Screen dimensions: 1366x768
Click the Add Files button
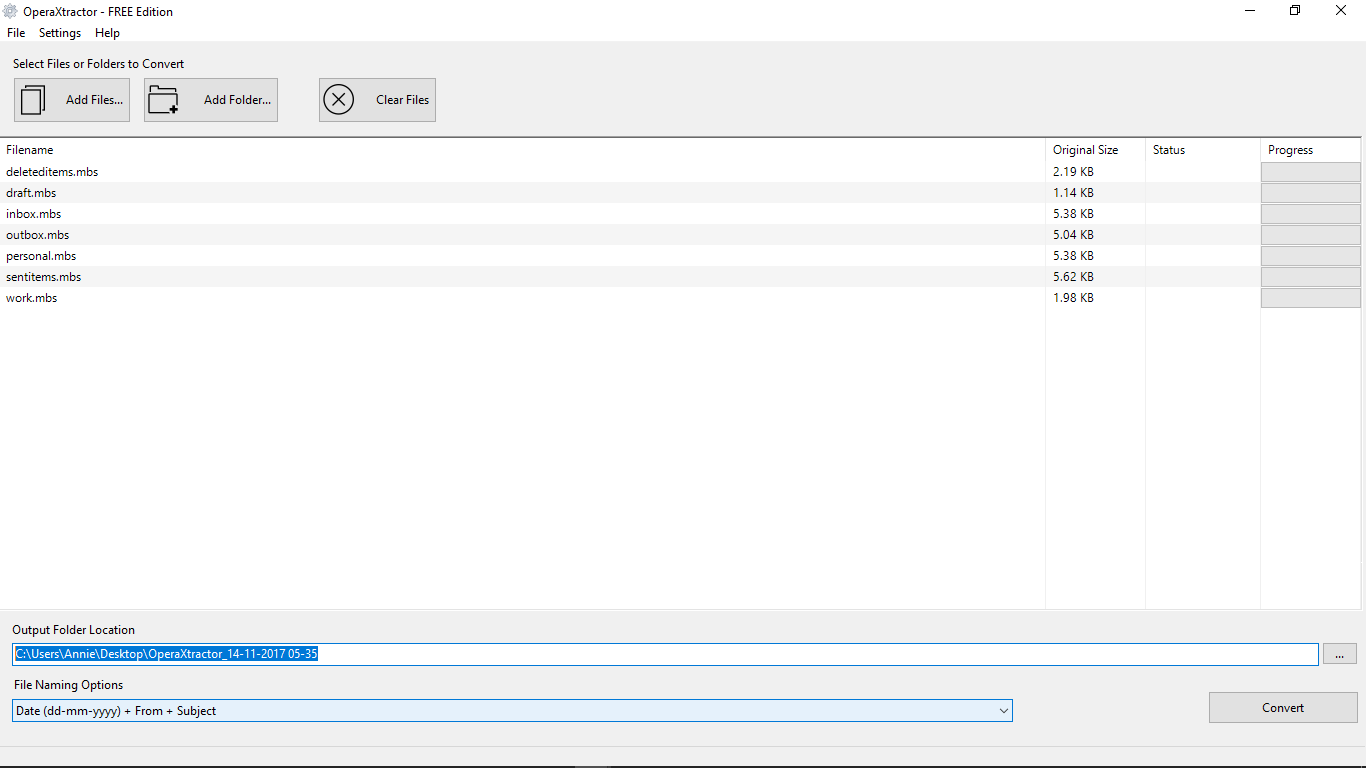pyautogui.click(x=72, y=100)
